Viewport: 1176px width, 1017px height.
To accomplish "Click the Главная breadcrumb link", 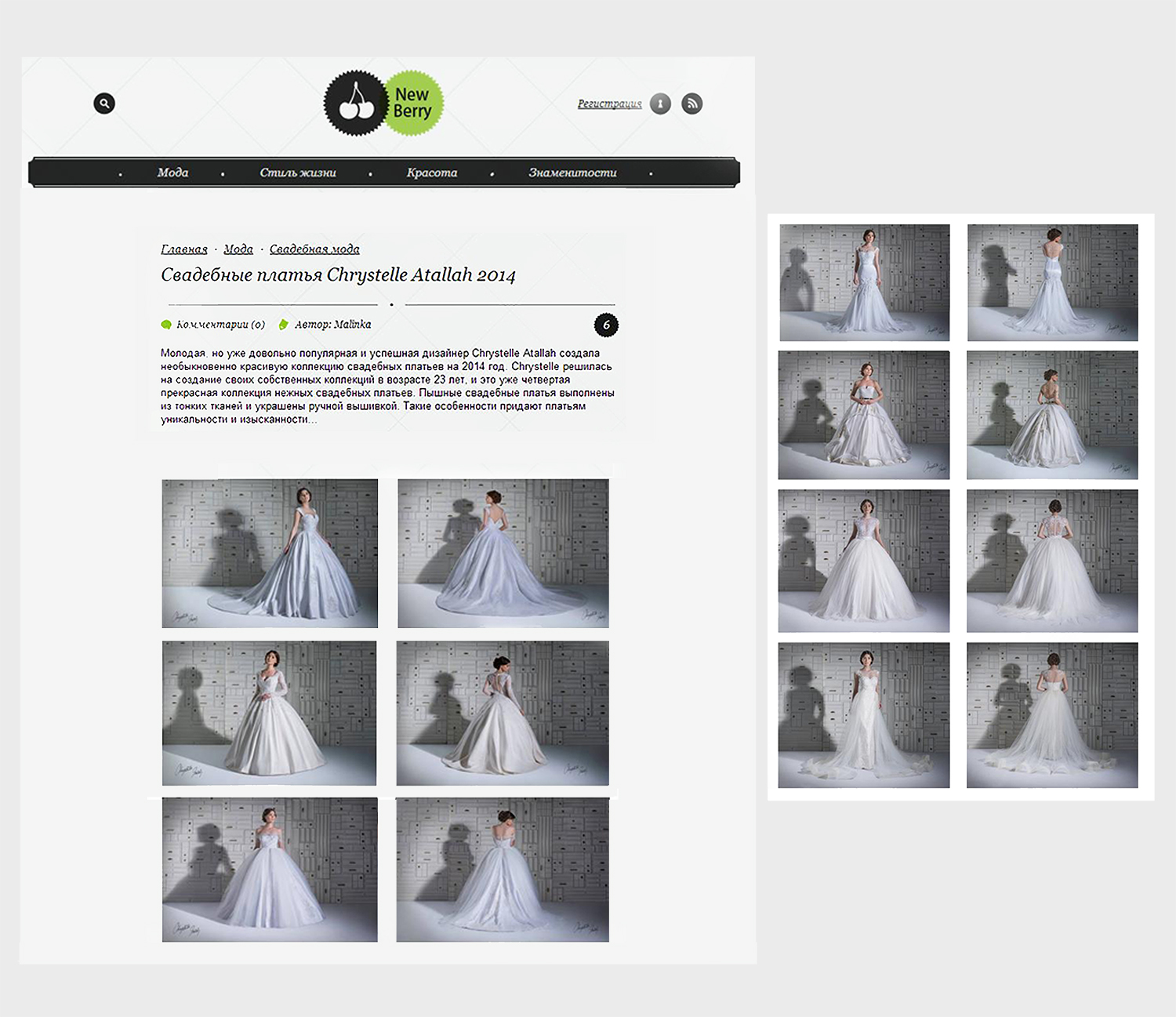I will click(x=184, y=249).
